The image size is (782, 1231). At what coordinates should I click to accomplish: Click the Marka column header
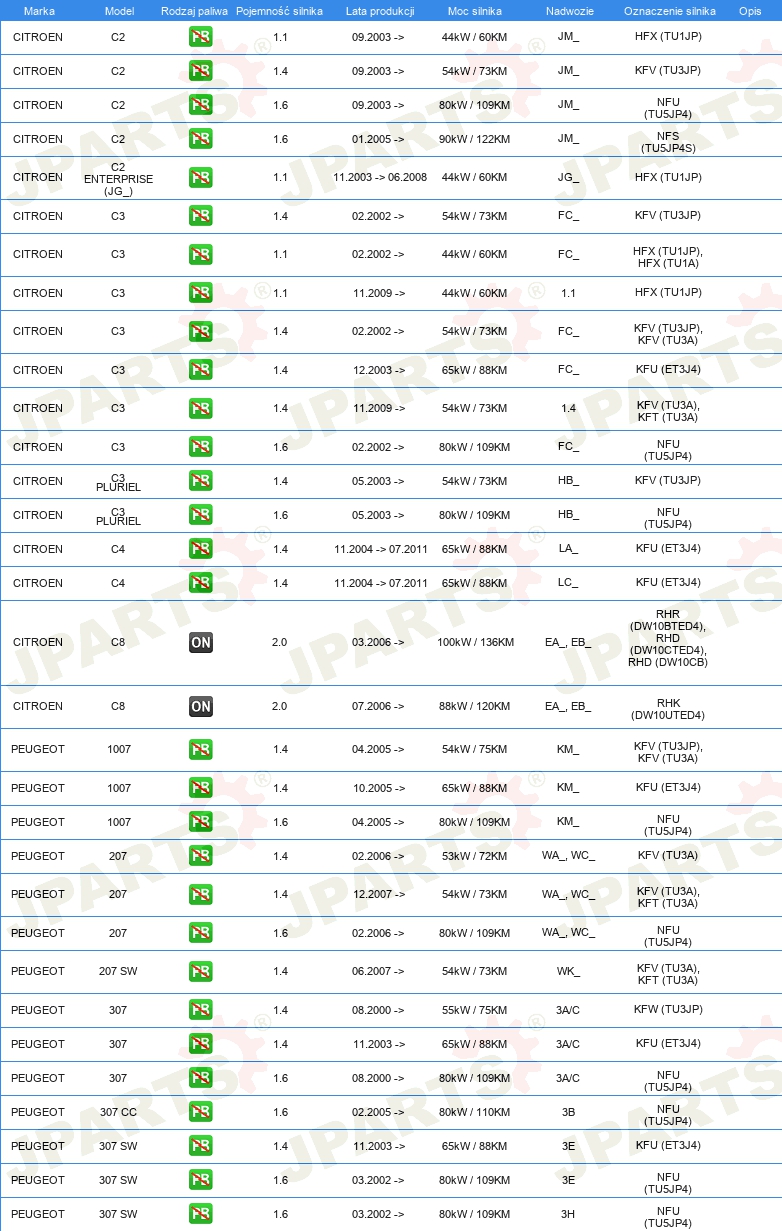pyautogui.click(x=39, y=10)
